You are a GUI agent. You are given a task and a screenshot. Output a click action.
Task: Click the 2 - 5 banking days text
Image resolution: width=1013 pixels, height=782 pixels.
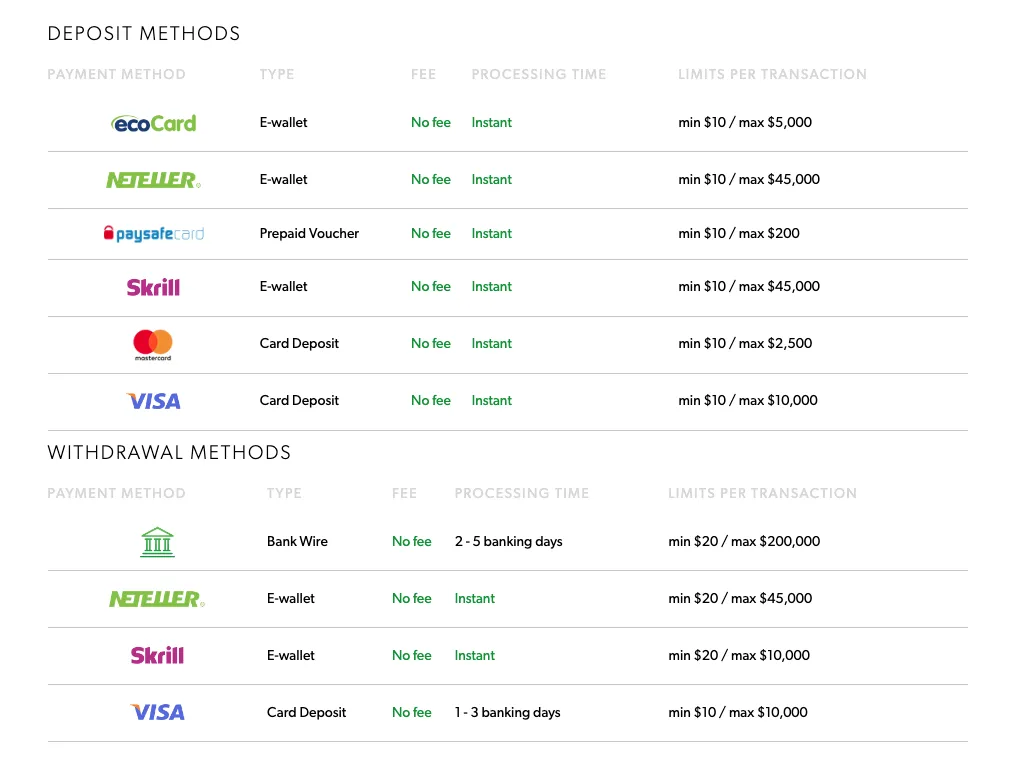(508, 541)
